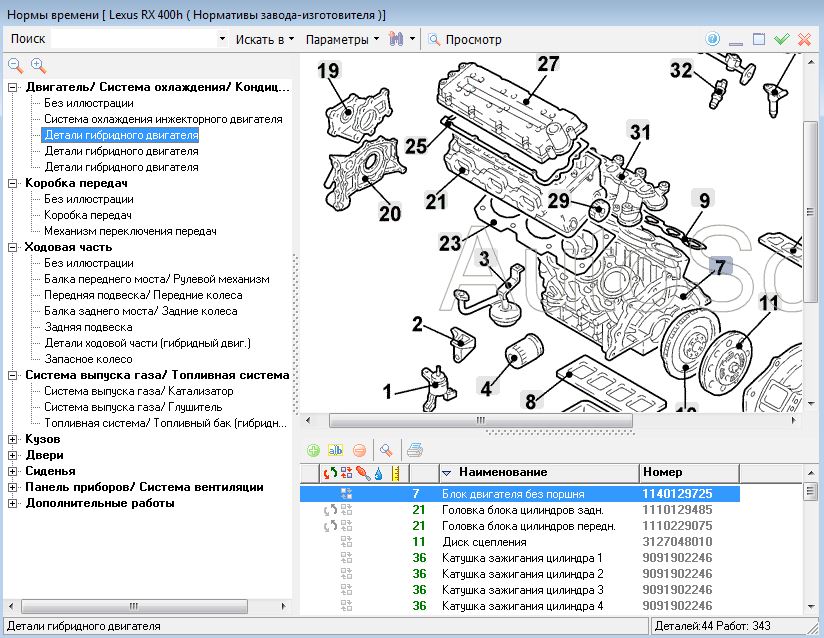Click the zoom in magnifier icon
824x638 pixels.
coord(38,65)
